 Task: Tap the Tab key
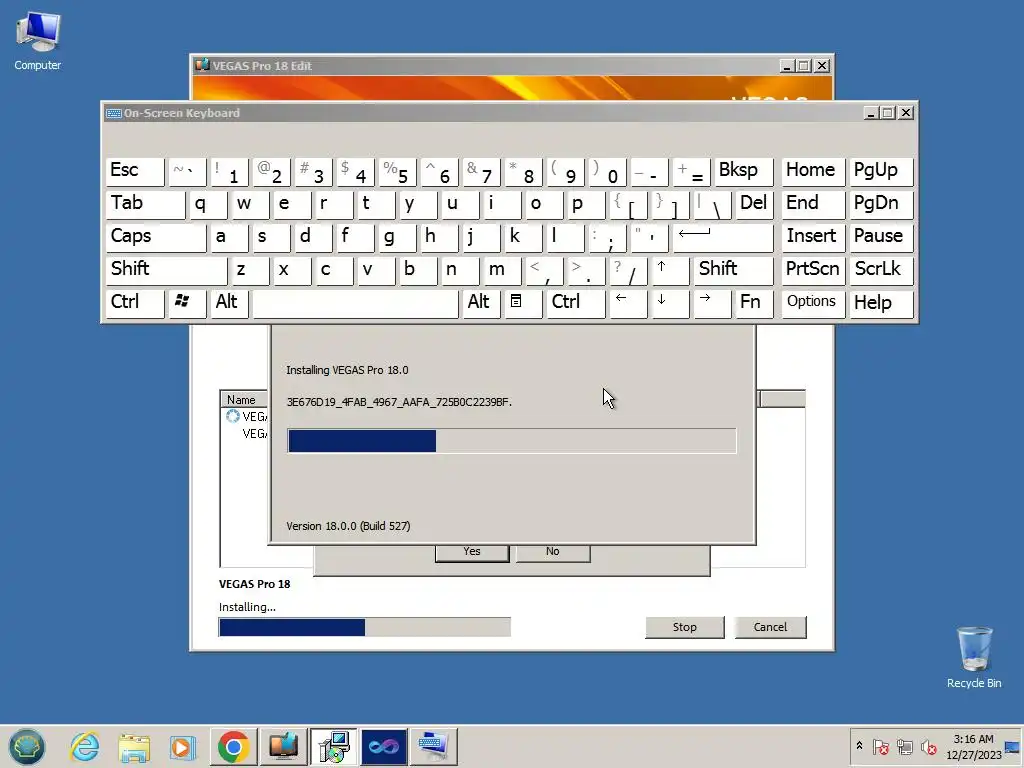coord(146,204)
